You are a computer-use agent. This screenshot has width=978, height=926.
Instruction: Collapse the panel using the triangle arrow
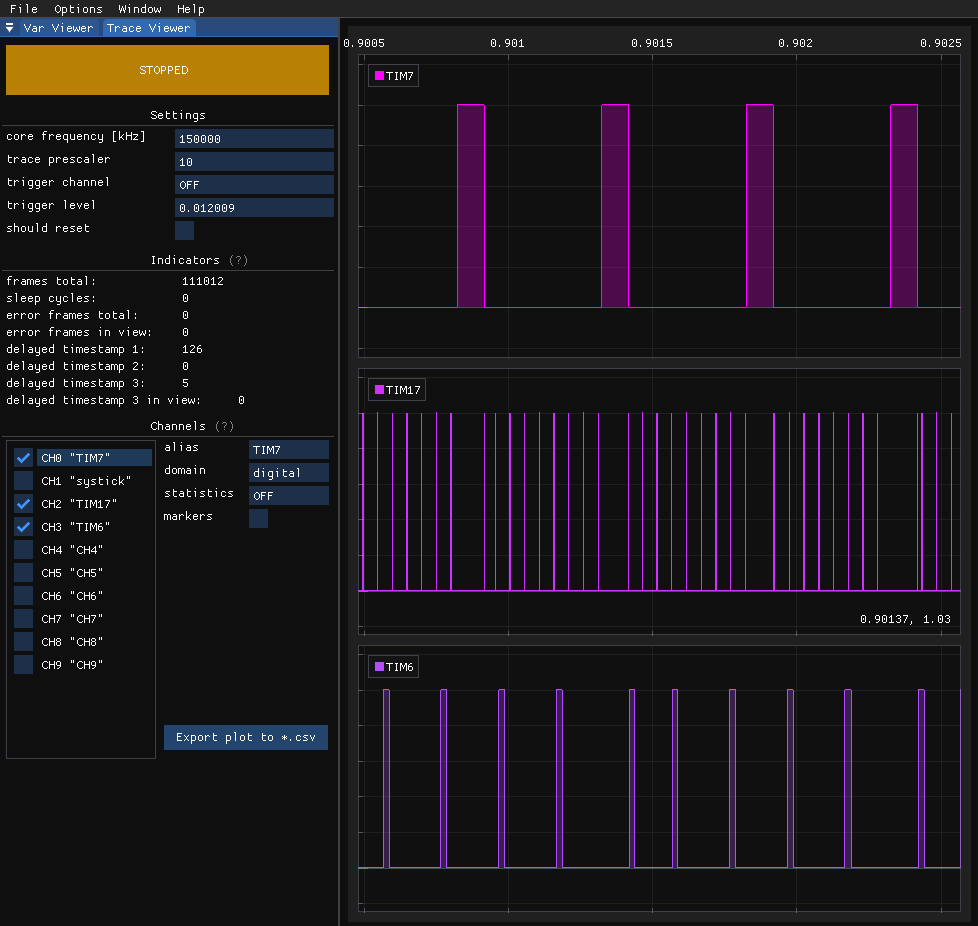coord(10,28)
